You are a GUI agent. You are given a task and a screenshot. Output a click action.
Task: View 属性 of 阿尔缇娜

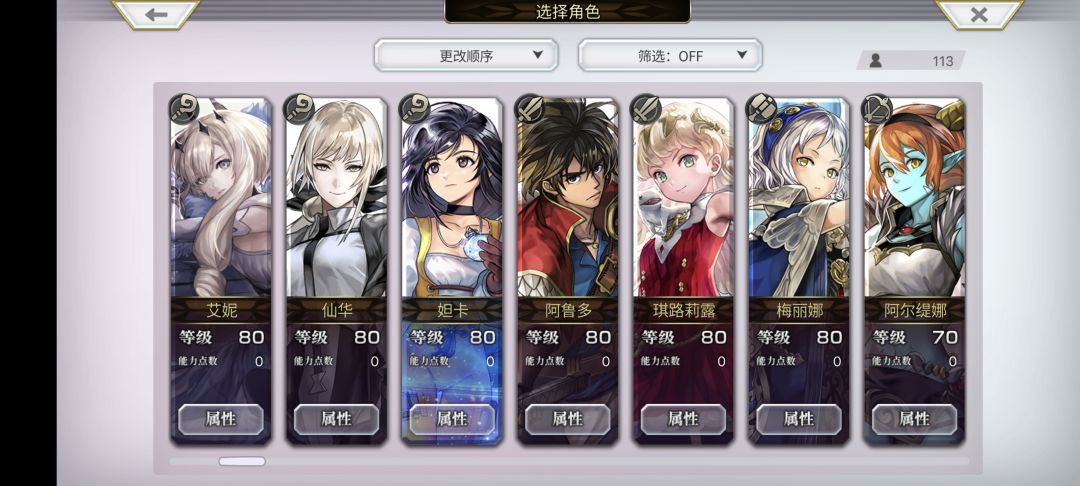point(915,419)
